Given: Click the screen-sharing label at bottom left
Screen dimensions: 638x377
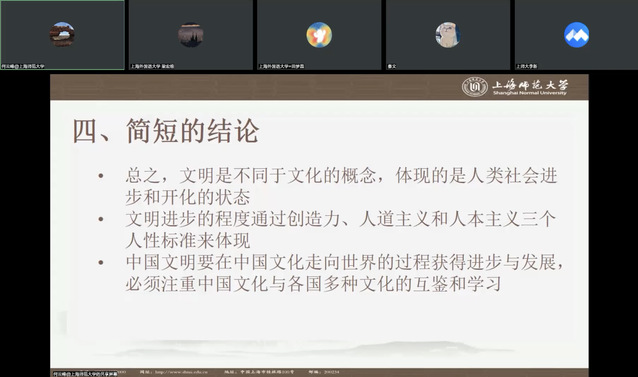Looking at the screenshot, I should 85,373.
